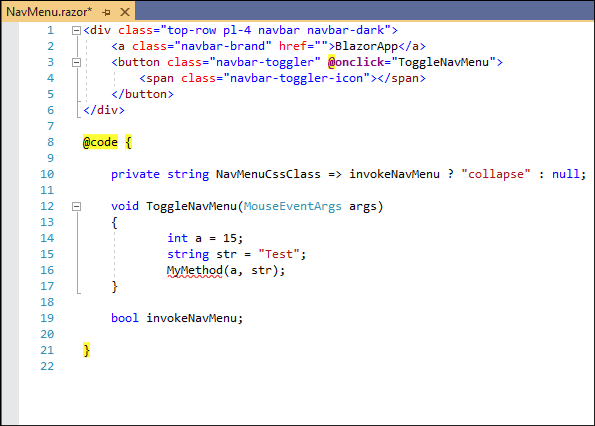Click the MouseEventArgs type name

(x=293, y=206)
